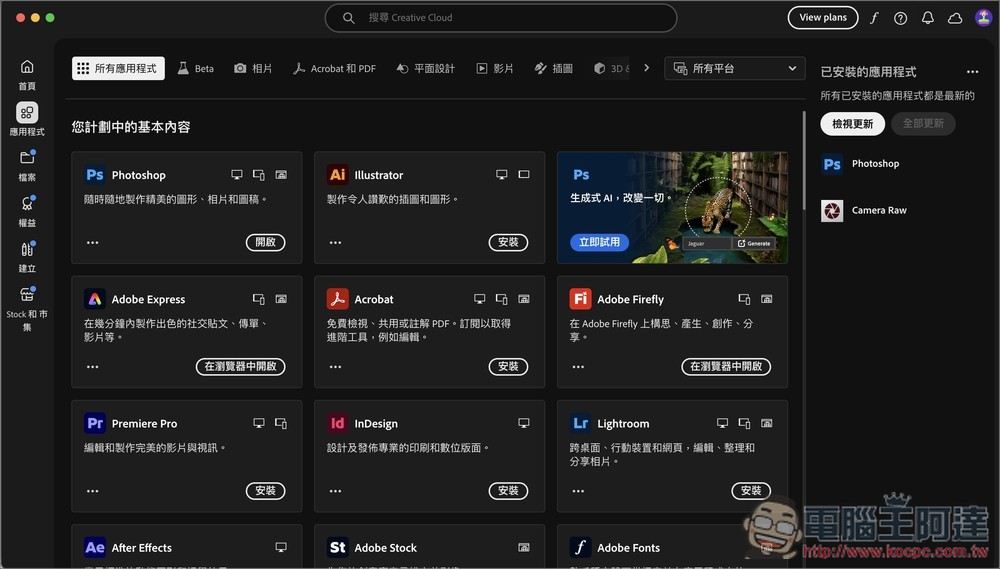Open Acrobat card more options ellipsis

335,367
